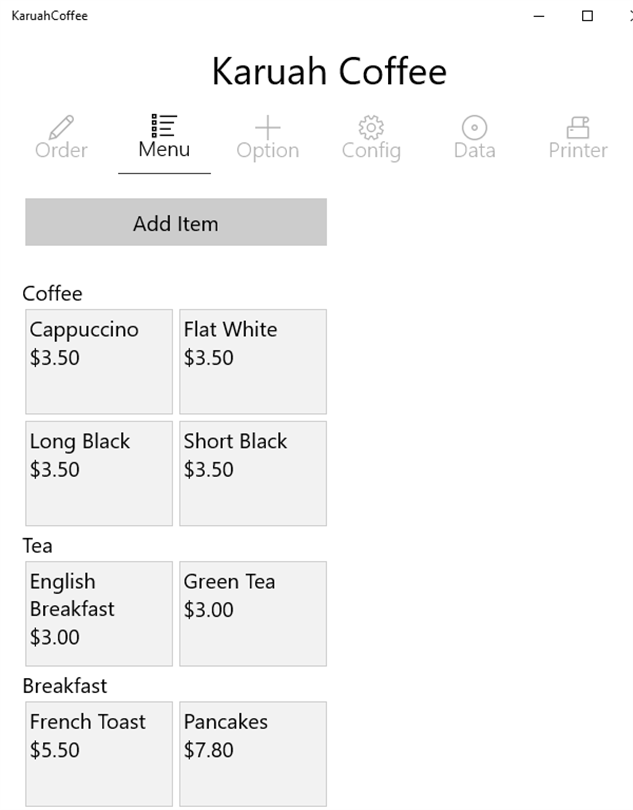Open the Green Tea item

[x=253, y=613]
